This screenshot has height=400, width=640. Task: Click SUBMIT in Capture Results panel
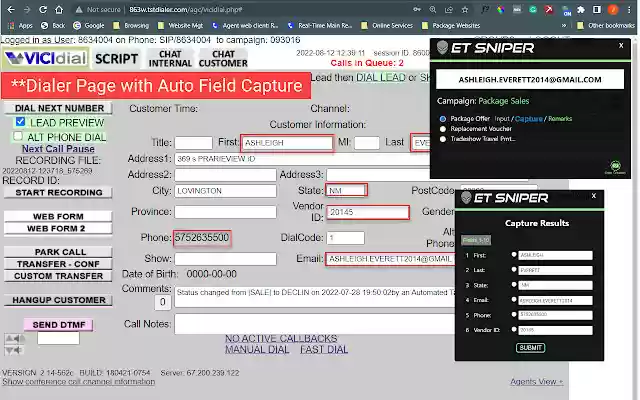point(530,348)
